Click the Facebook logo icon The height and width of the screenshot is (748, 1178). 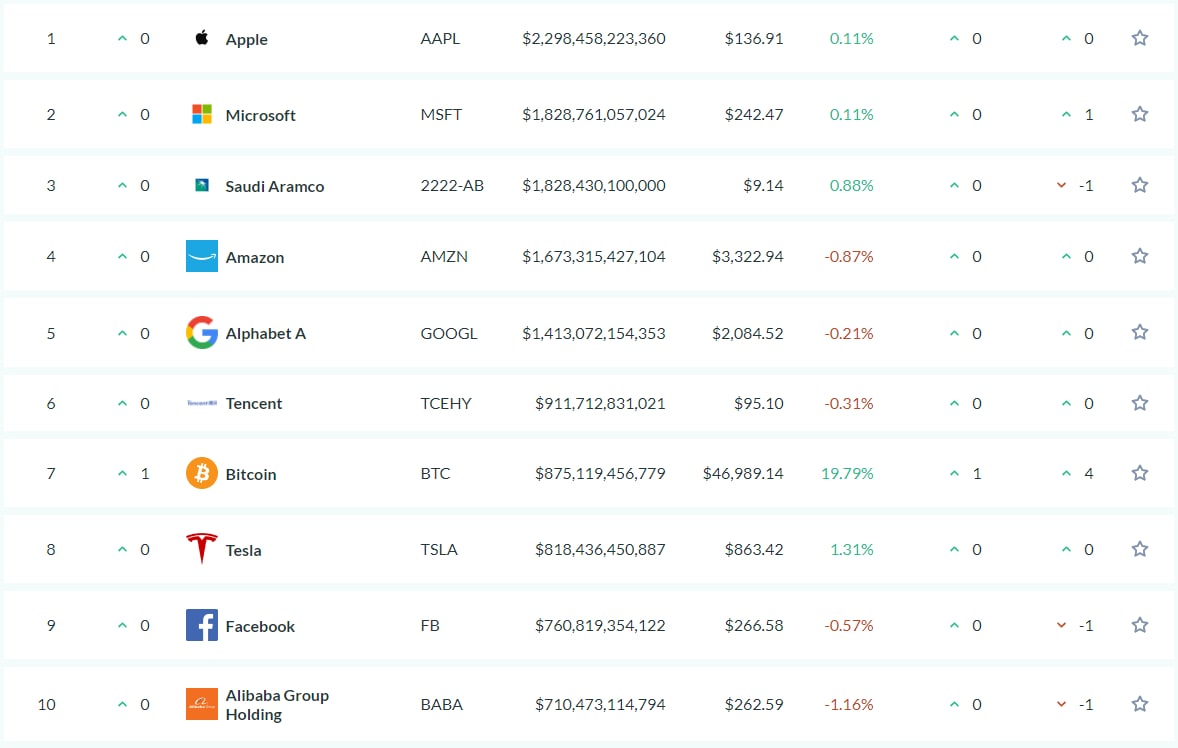click(x=202, y=625)
